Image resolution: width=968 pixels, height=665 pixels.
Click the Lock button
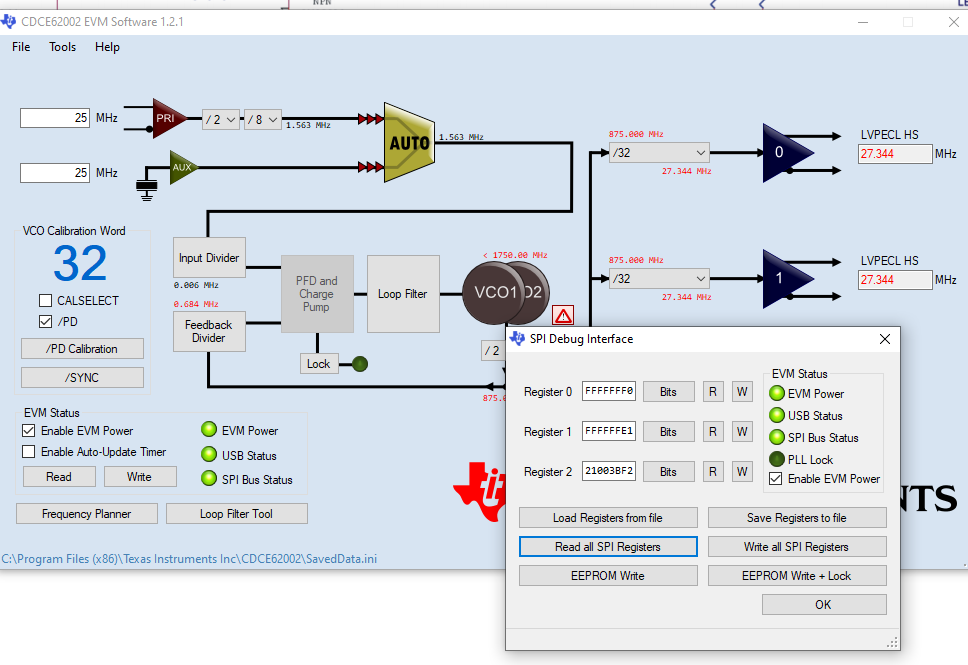coord(319,364)
